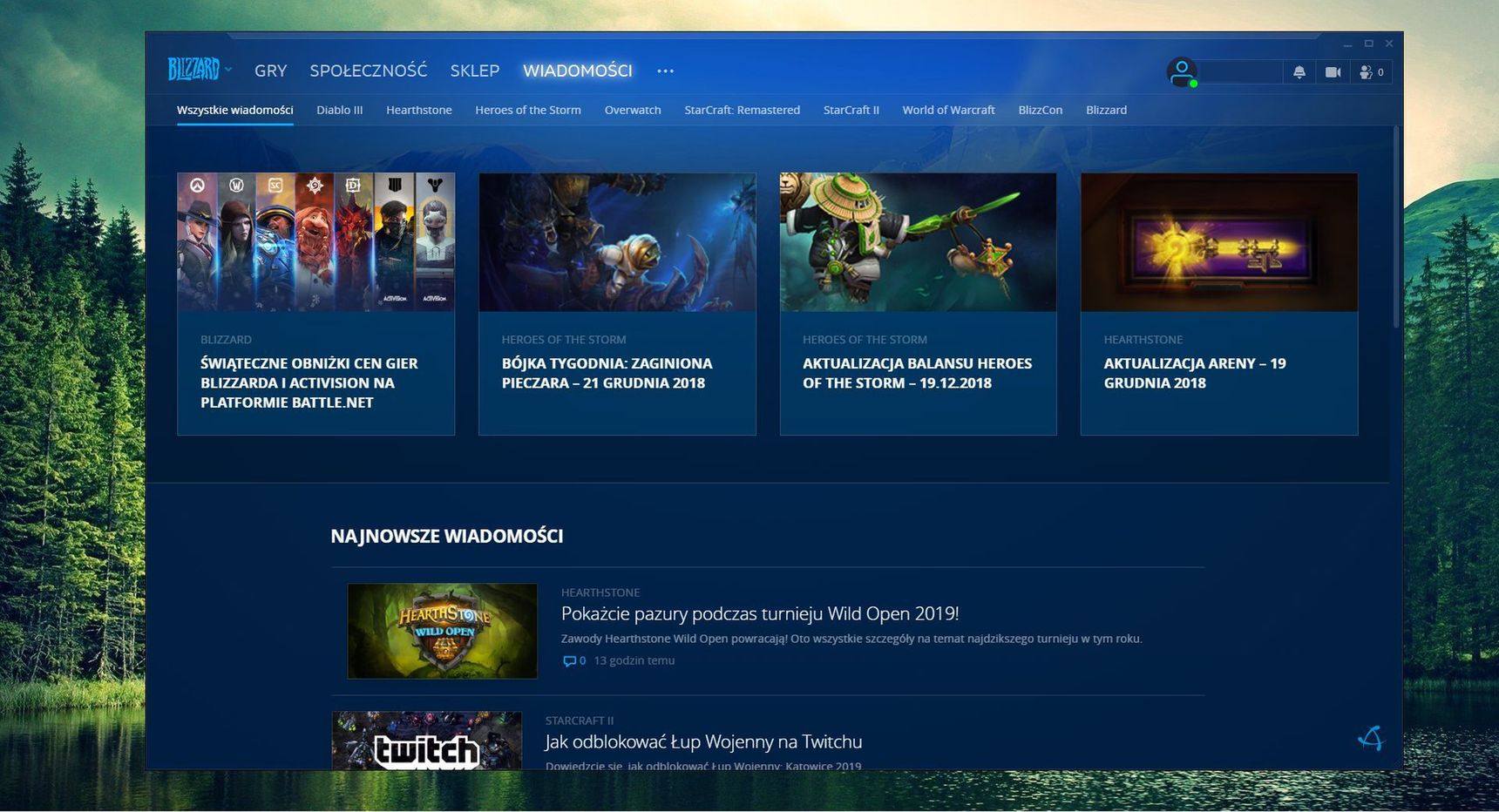1499x812 pixels.
Task: Open the SPOŁECZNOŚĆ tab
Action: coord(368,71)
